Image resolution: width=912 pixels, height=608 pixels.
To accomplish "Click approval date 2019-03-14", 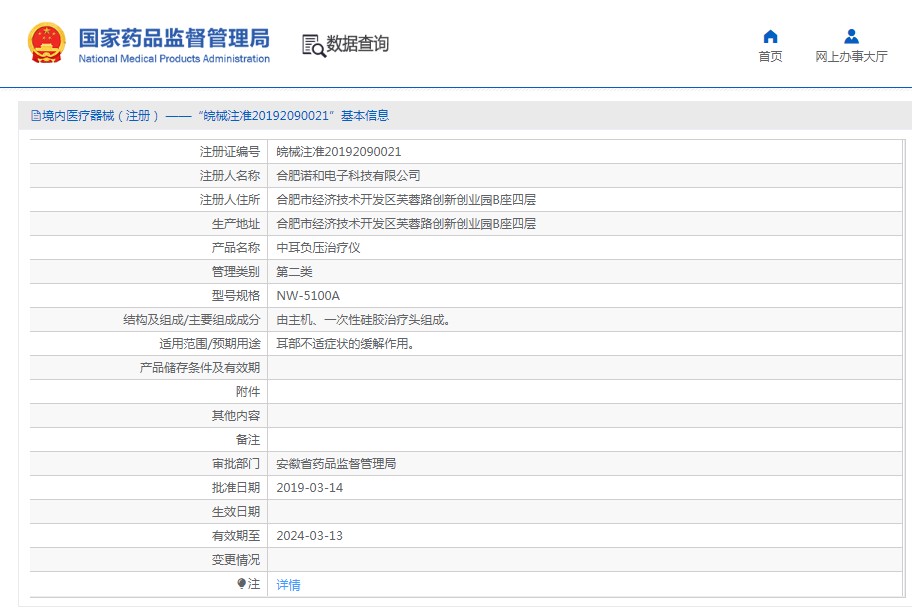I will (309, 488).
